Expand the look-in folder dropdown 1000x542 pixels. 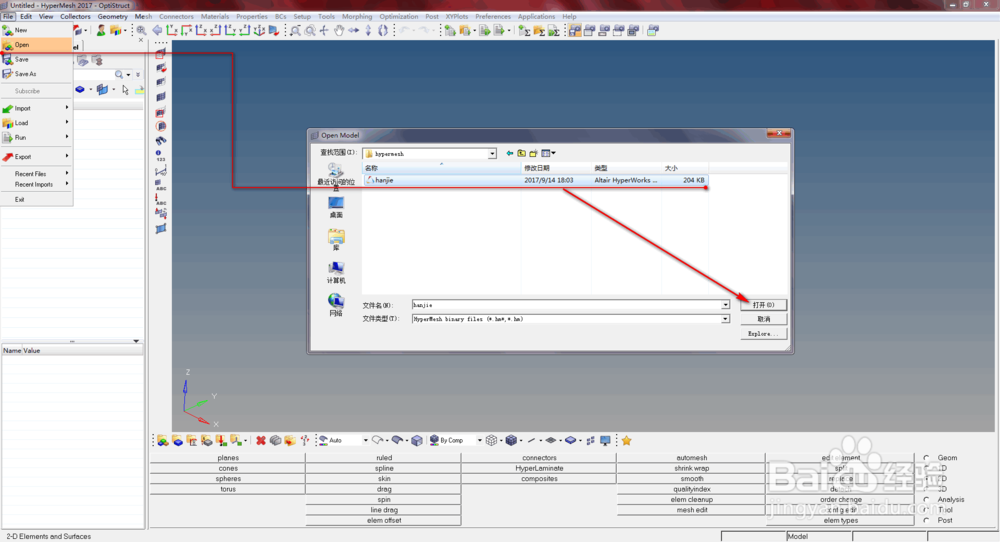click(492, 154)
